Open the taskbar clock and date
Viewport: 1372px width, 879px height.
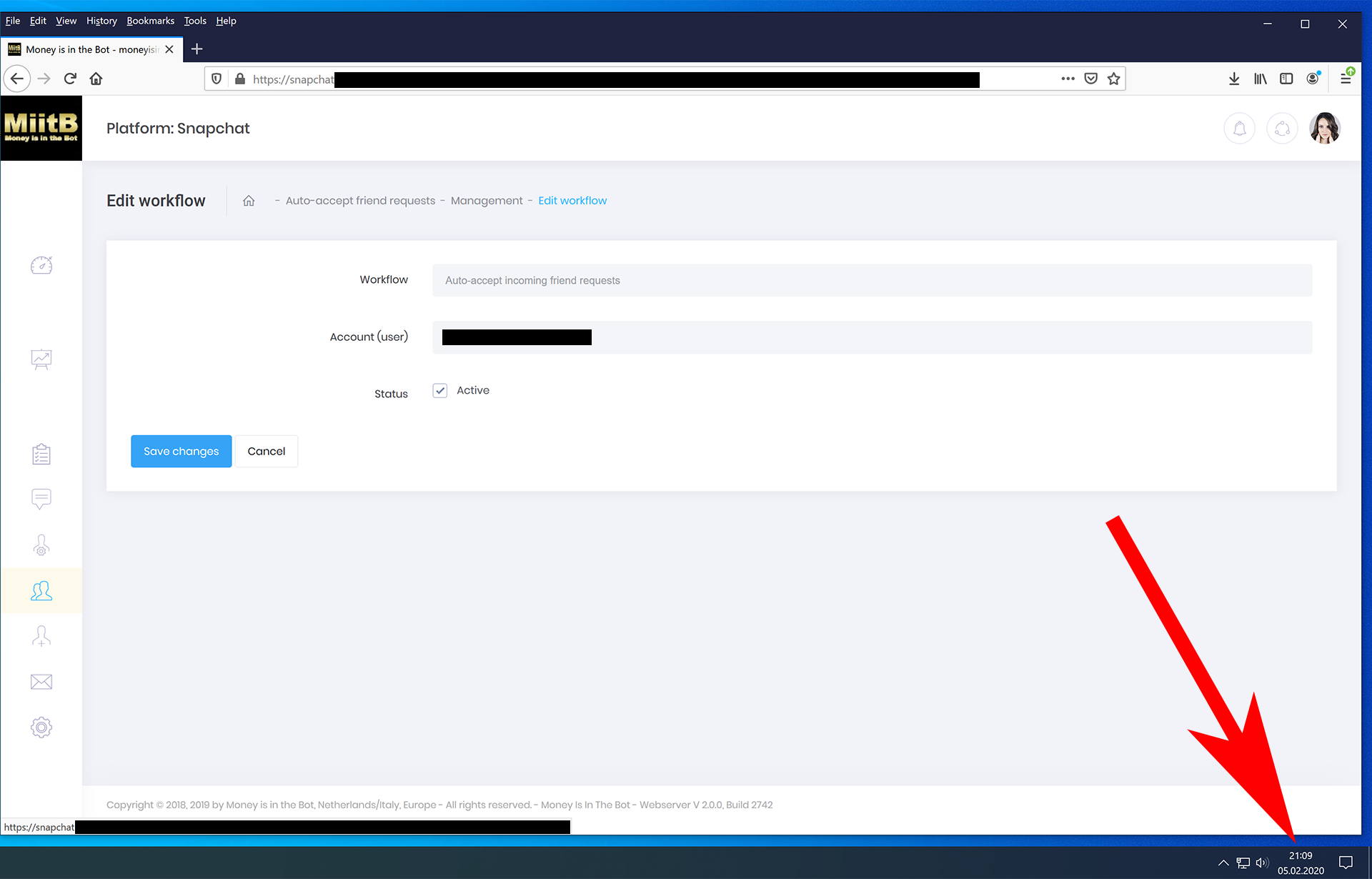[1301, 863]
